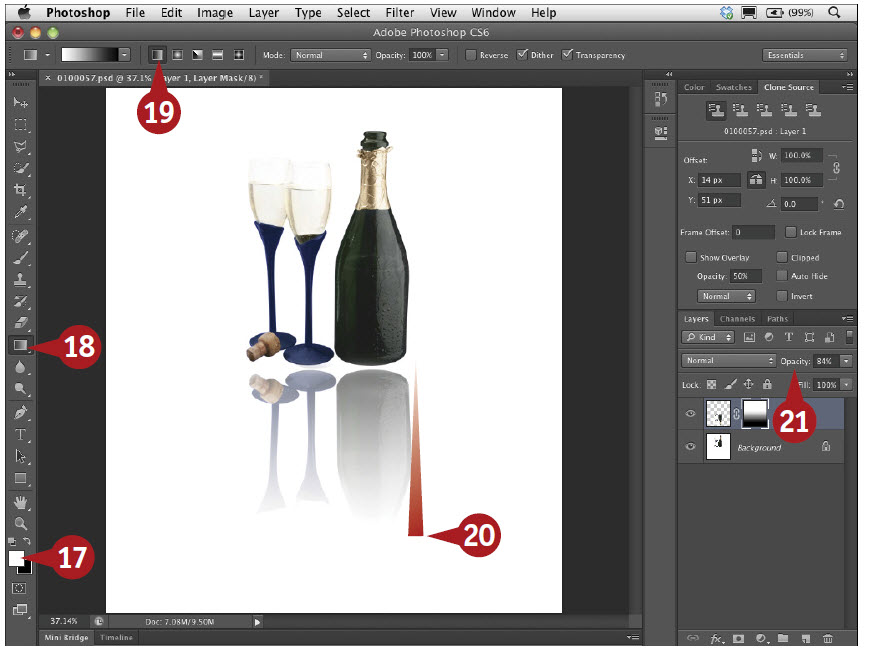This screenshot has width=870, height=653.
Task: Open the options bar Opacity arrow
Action: [x=442, y=55]
